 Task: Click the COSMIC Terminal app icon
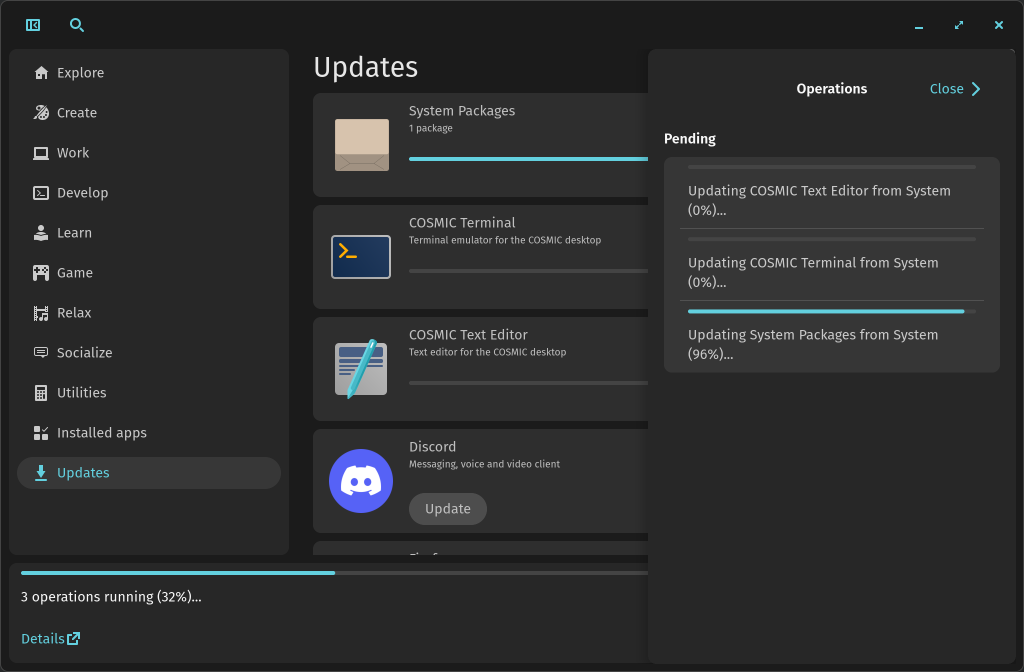pos(361,257)
